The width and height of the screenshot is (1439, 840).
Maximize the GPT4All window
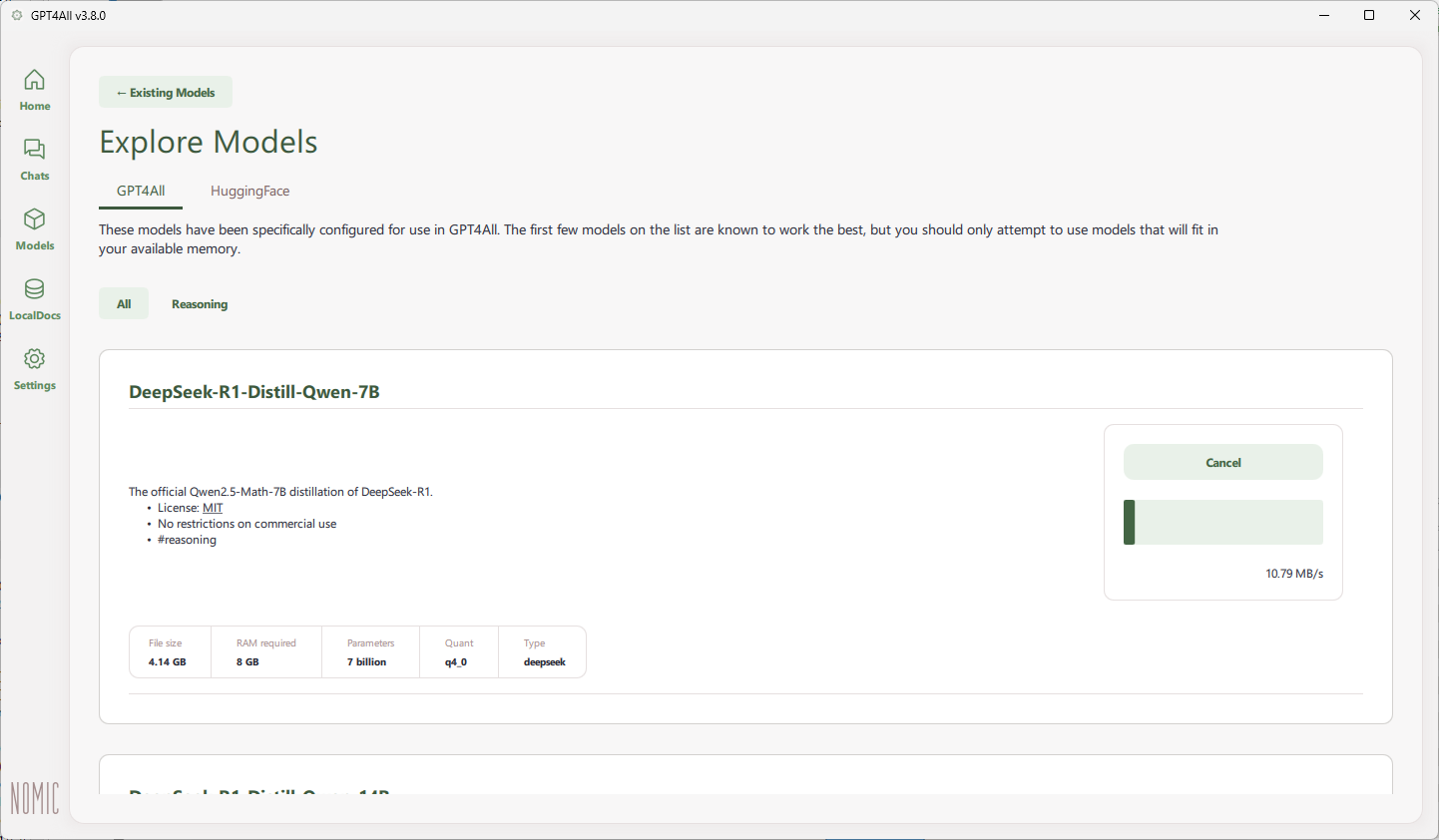coord(1369,15)
